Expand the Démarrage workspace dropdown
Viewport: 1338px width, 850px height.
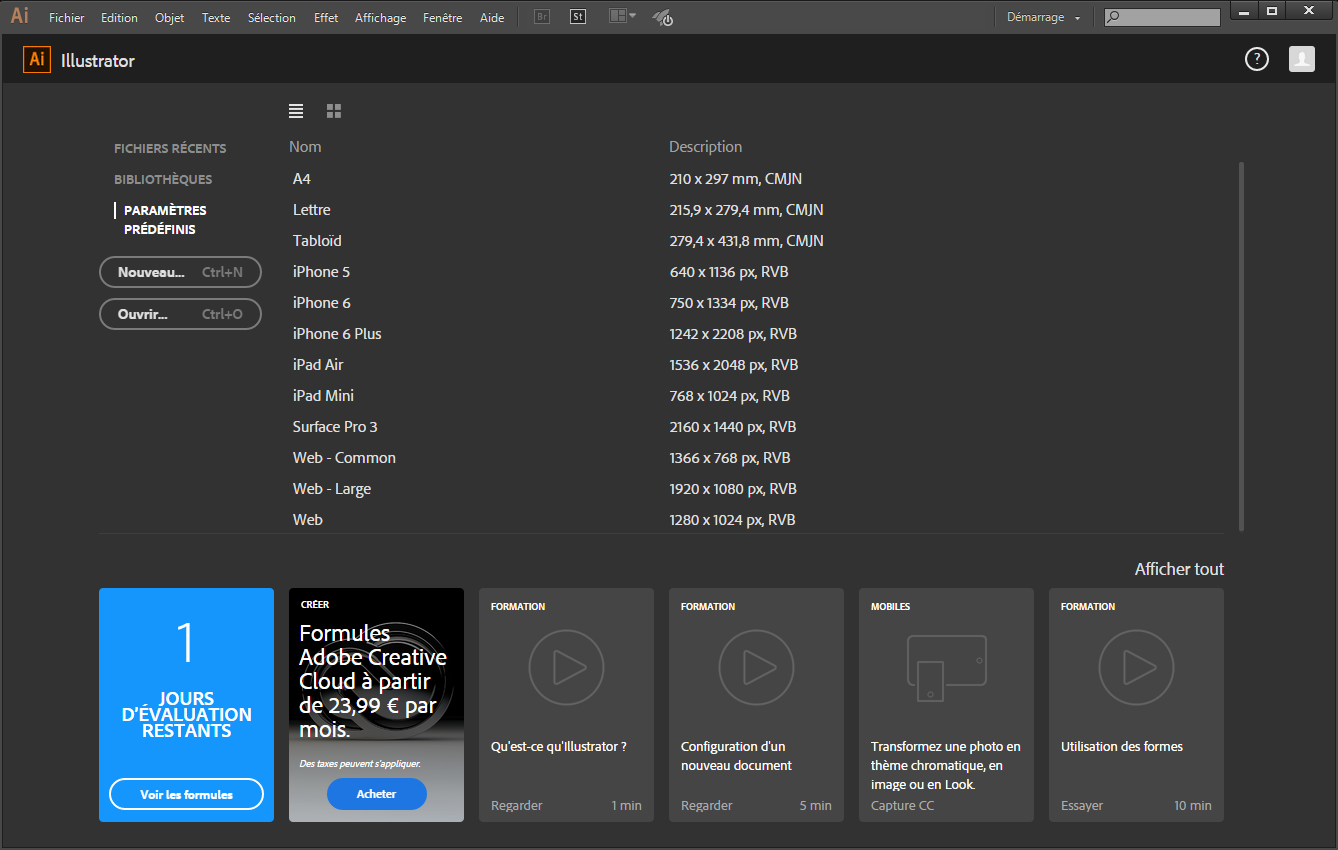(x=1043, y=17)
